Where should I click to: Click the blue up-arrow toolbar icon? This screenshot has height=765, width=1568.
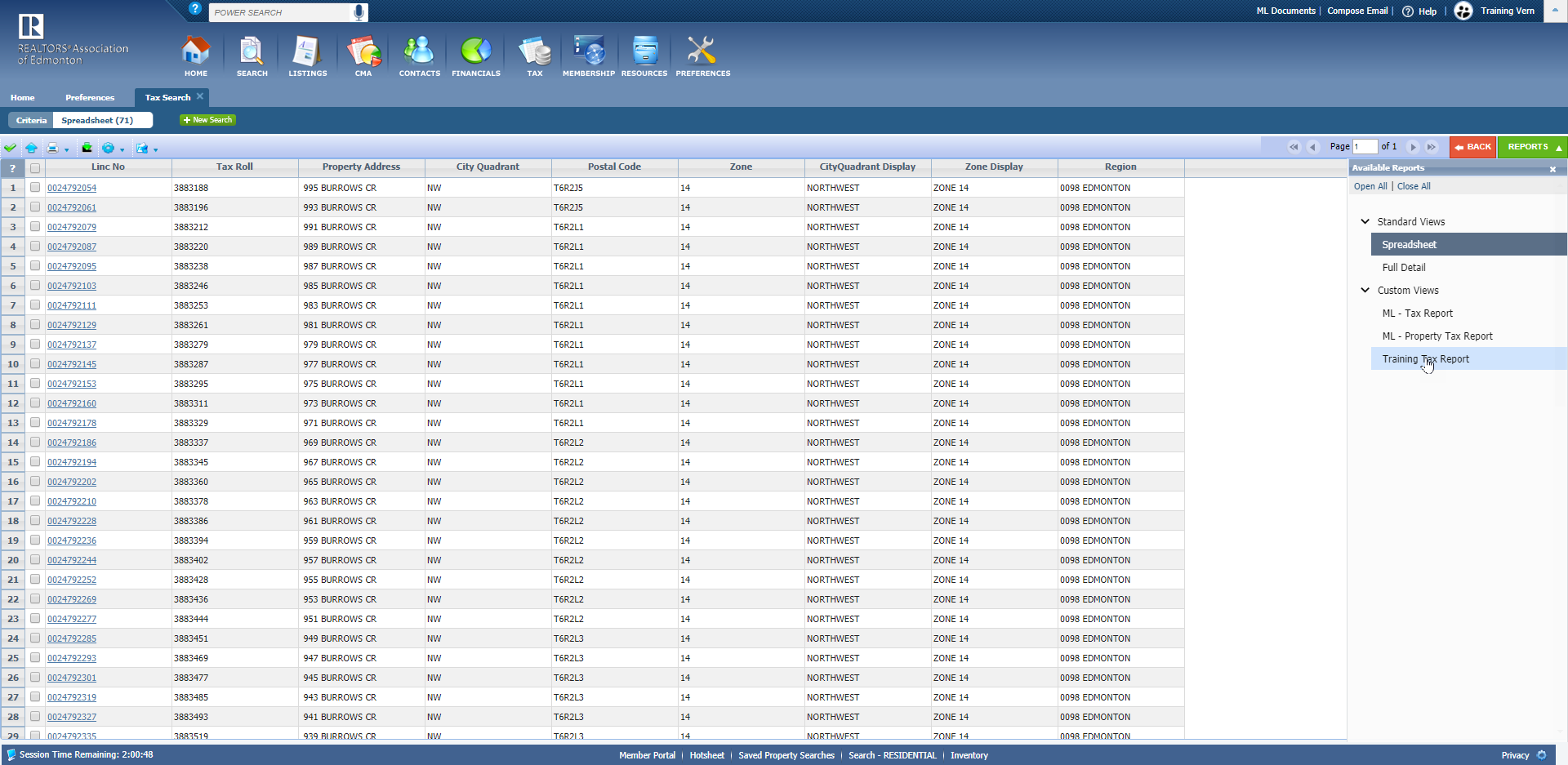coord(31,148)
